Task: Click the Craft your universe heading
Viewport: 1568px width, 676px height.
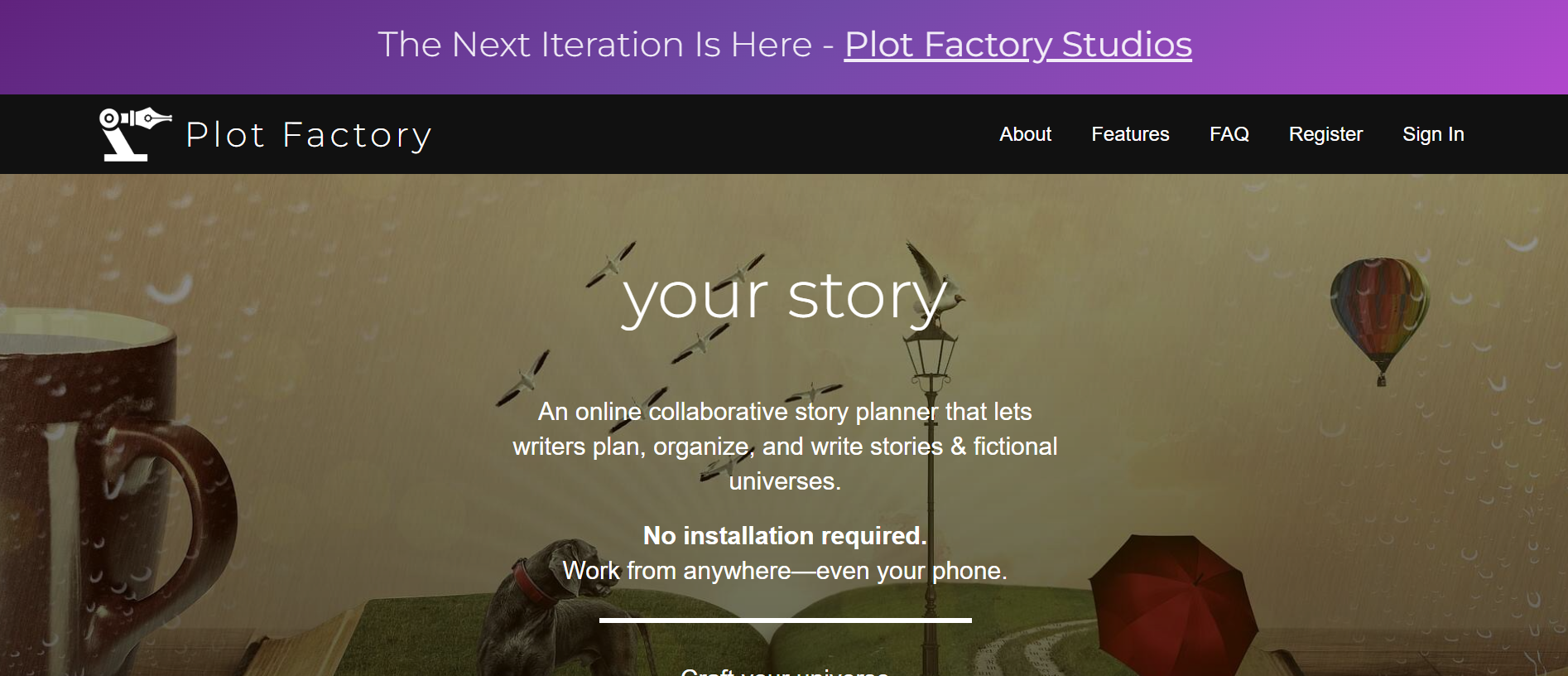Action: click(x=784, y=671)
